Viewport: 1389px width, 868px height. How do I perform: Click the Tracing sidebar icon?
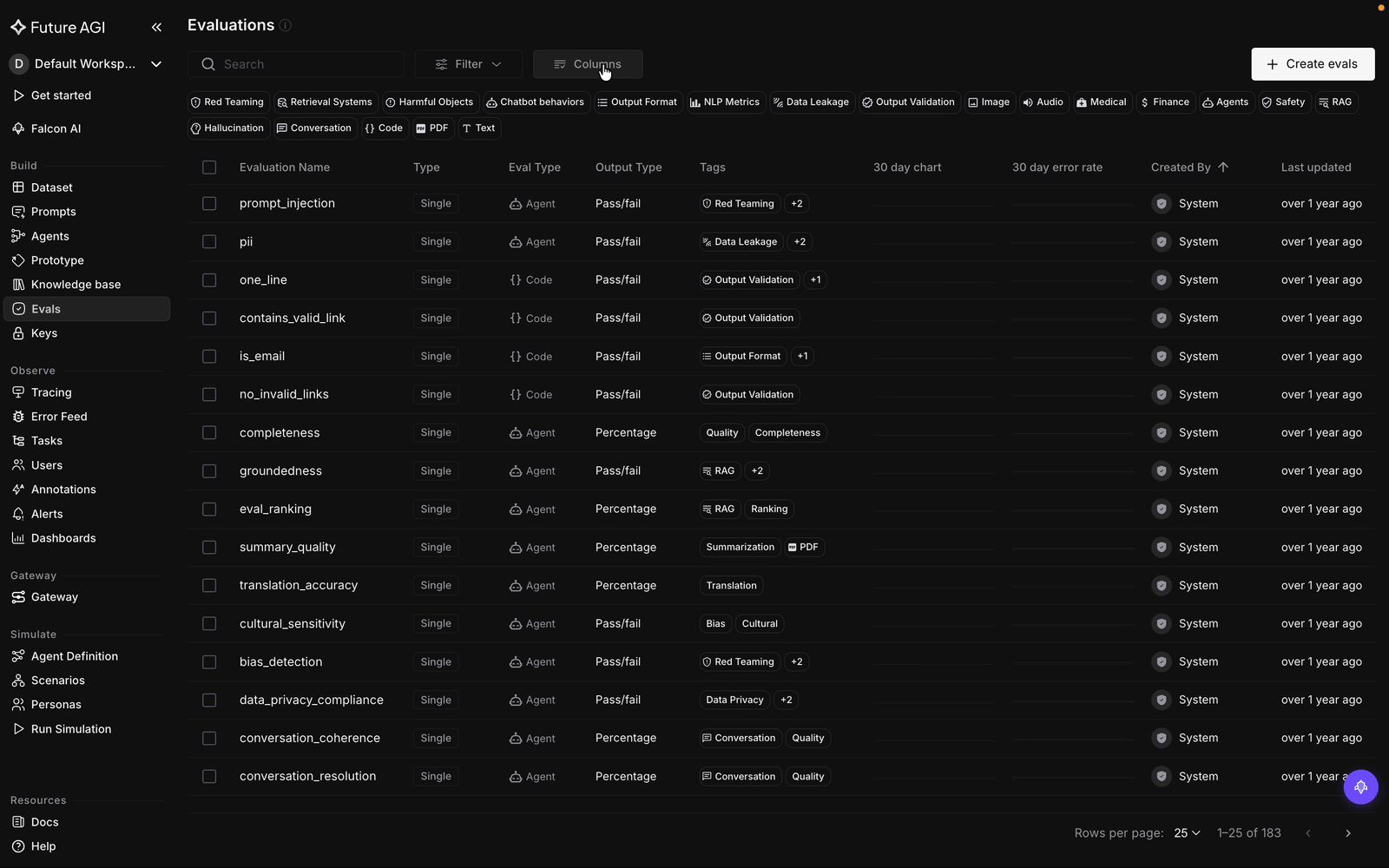click(x=18, y=392)
